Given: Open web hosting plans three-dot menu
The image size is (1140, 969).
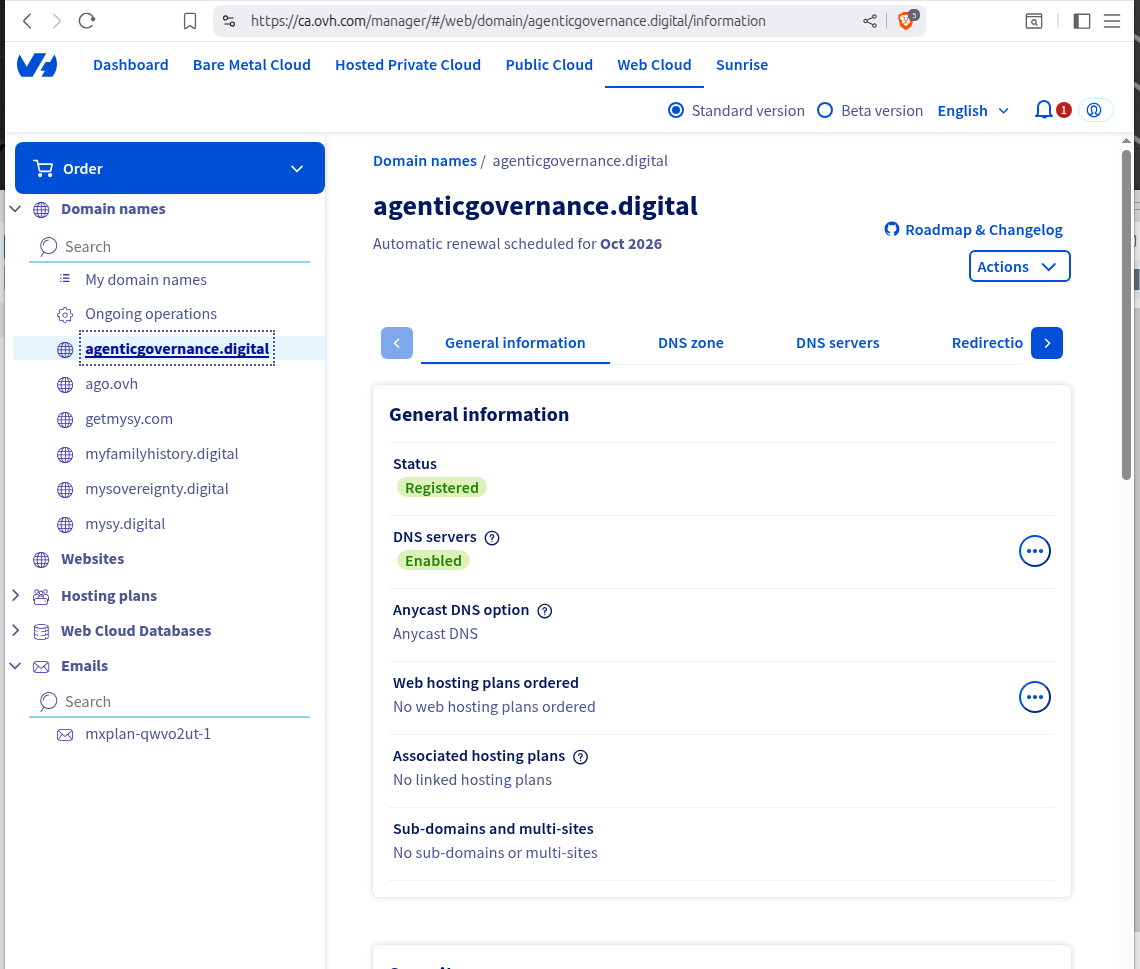Looking at the screenshot, I should (1034, 697).
